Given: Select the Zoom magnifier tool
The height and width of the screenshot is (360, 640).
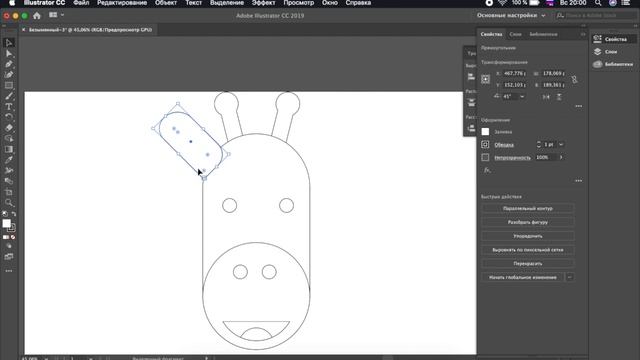Looking at the screenshot, I should coord(9,202).
